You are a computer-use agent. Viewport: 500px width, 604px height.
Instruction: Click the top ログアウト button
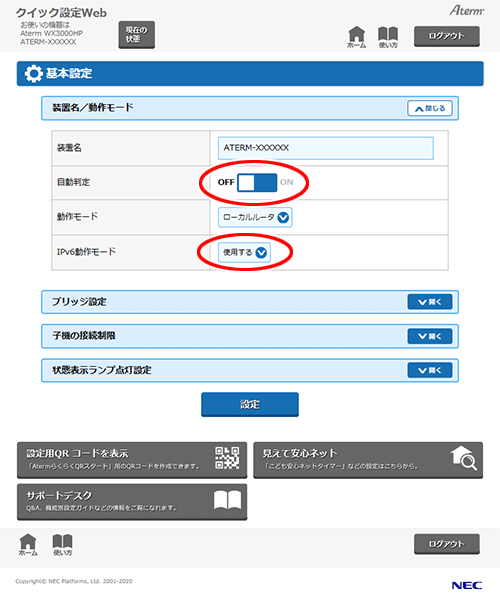[x=447, y=36]
